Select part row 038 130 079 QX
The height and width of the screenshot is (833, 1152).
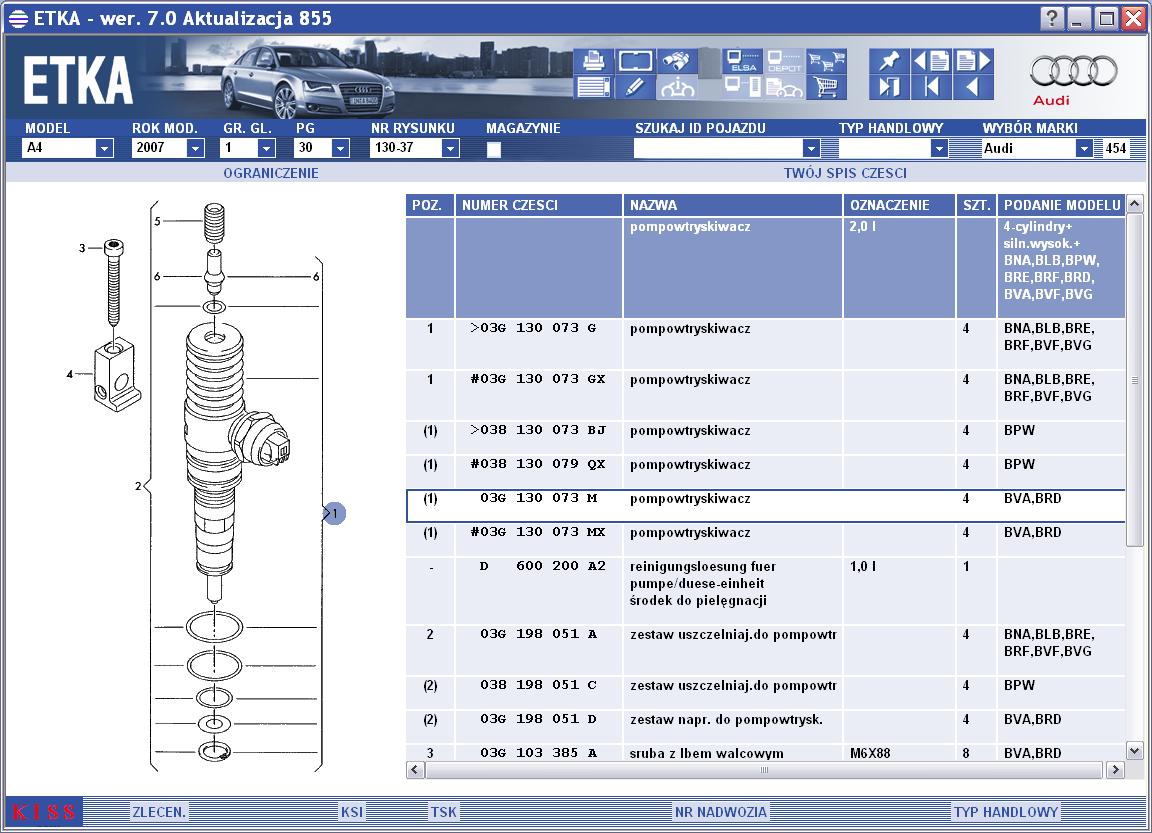coord(766,472)
